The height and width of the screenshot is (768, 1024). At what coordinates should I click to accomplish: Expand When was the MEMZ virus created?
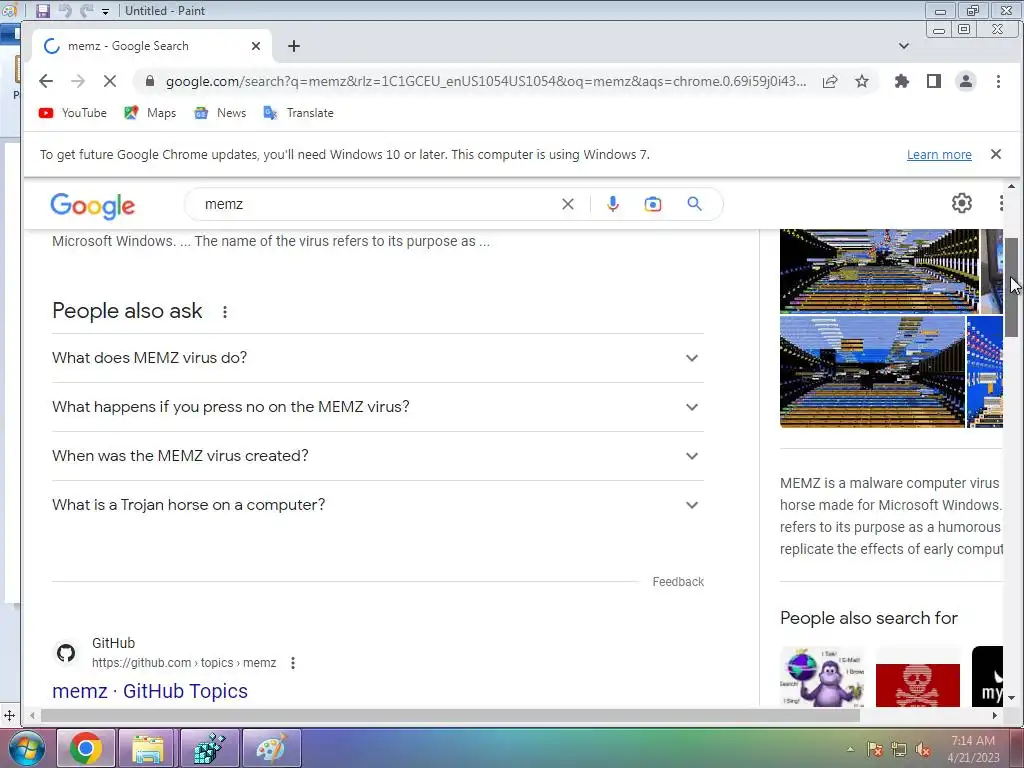point(377,456)
